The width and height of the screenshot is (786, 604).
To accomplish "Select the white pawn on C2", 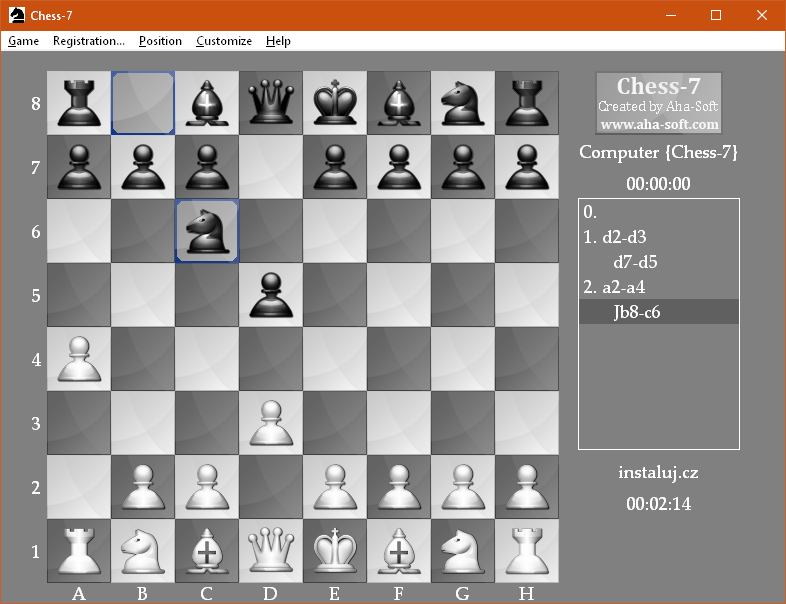I will point(207,487).
